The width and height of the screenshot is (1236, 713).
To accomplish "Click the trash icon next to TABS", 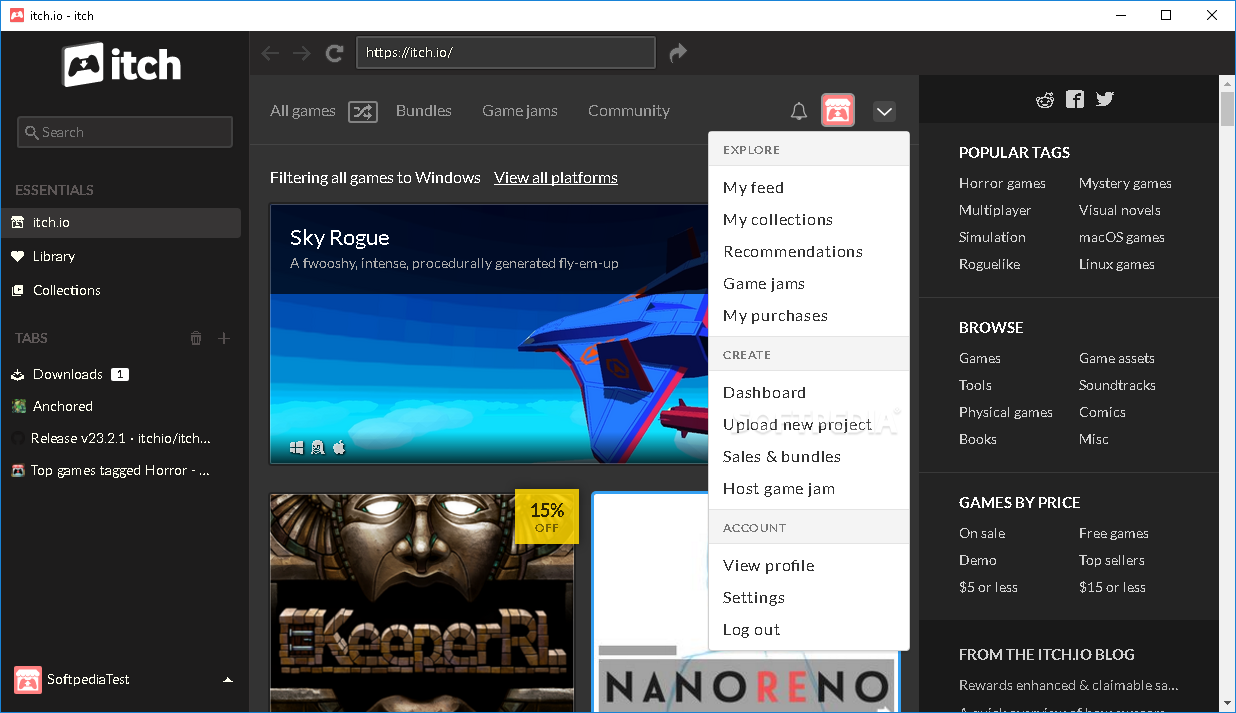I will [x=196, y=338].
